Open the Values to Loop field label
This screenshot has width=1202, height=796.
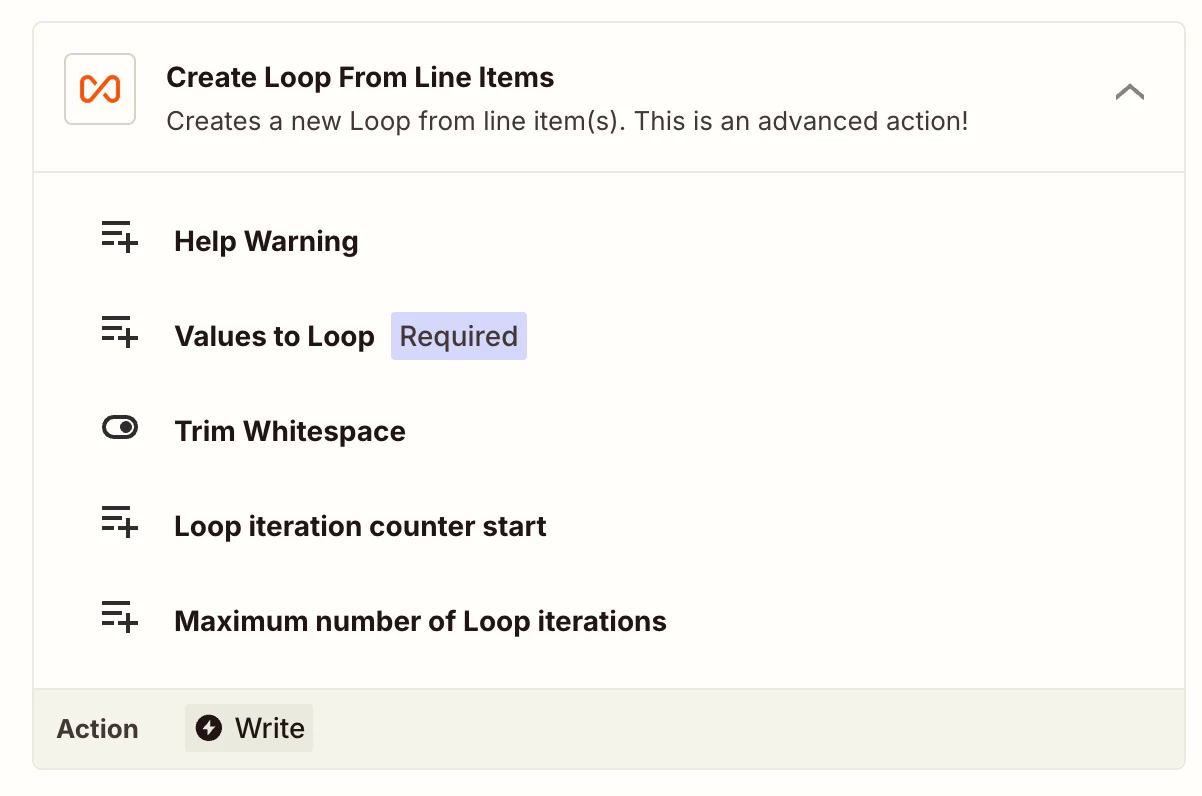click(274, 336)
